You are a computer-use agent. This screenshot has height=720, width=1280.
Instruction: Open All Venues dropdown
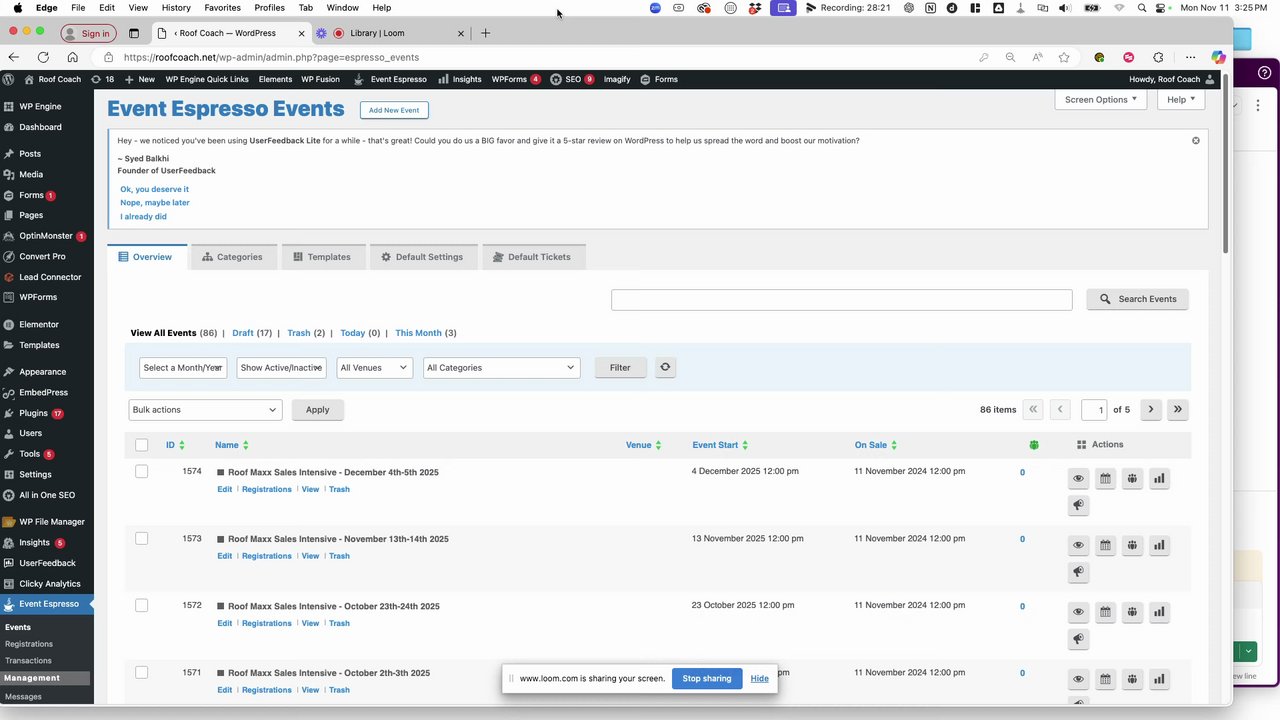pyautogui.click(x=374, y=367)
